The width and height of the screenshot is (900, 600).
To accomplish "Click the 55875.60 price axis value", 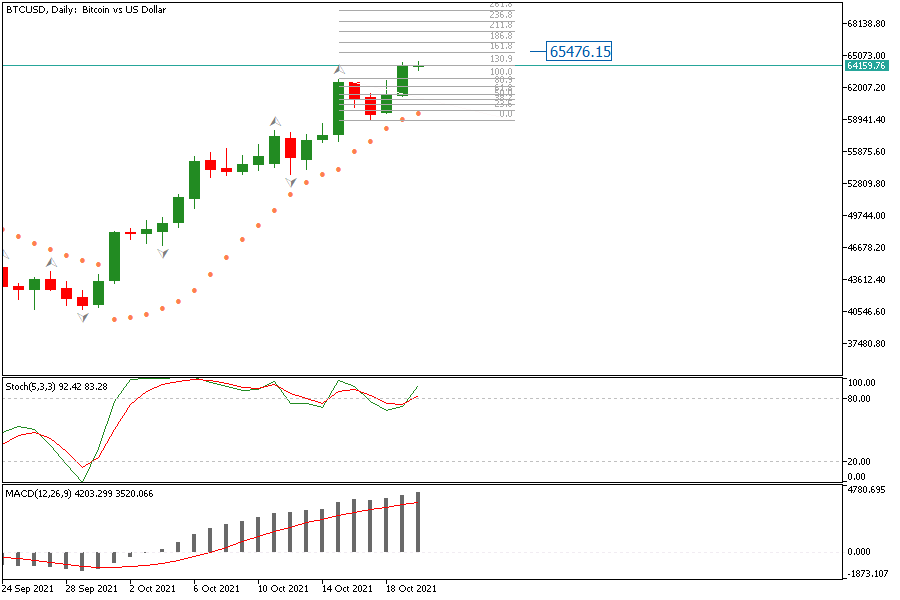I will point(866,152).
